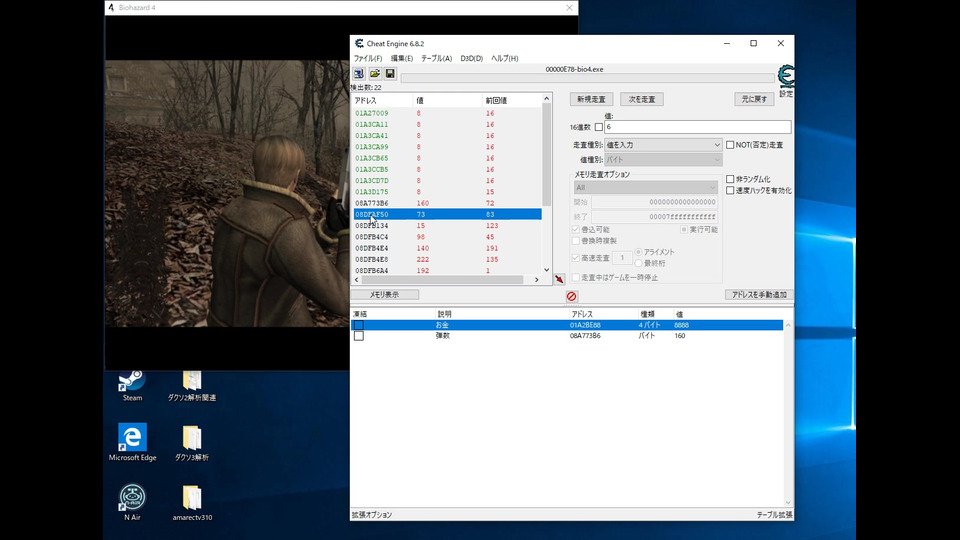
Task: Open the テーブル(A) menu
Action: 436,58
